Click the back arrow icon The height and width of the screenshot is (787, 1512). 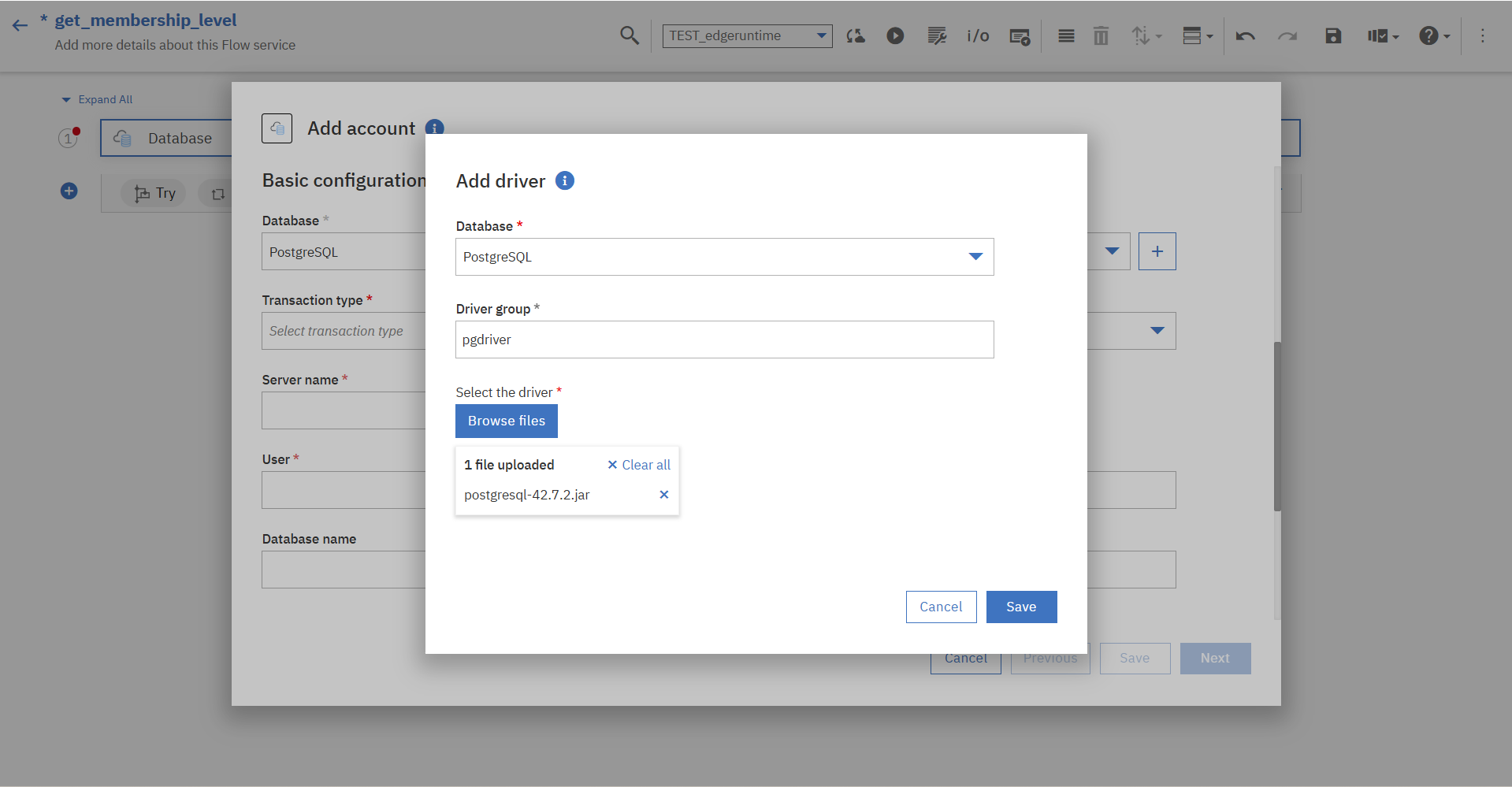(x=20, y=26)
